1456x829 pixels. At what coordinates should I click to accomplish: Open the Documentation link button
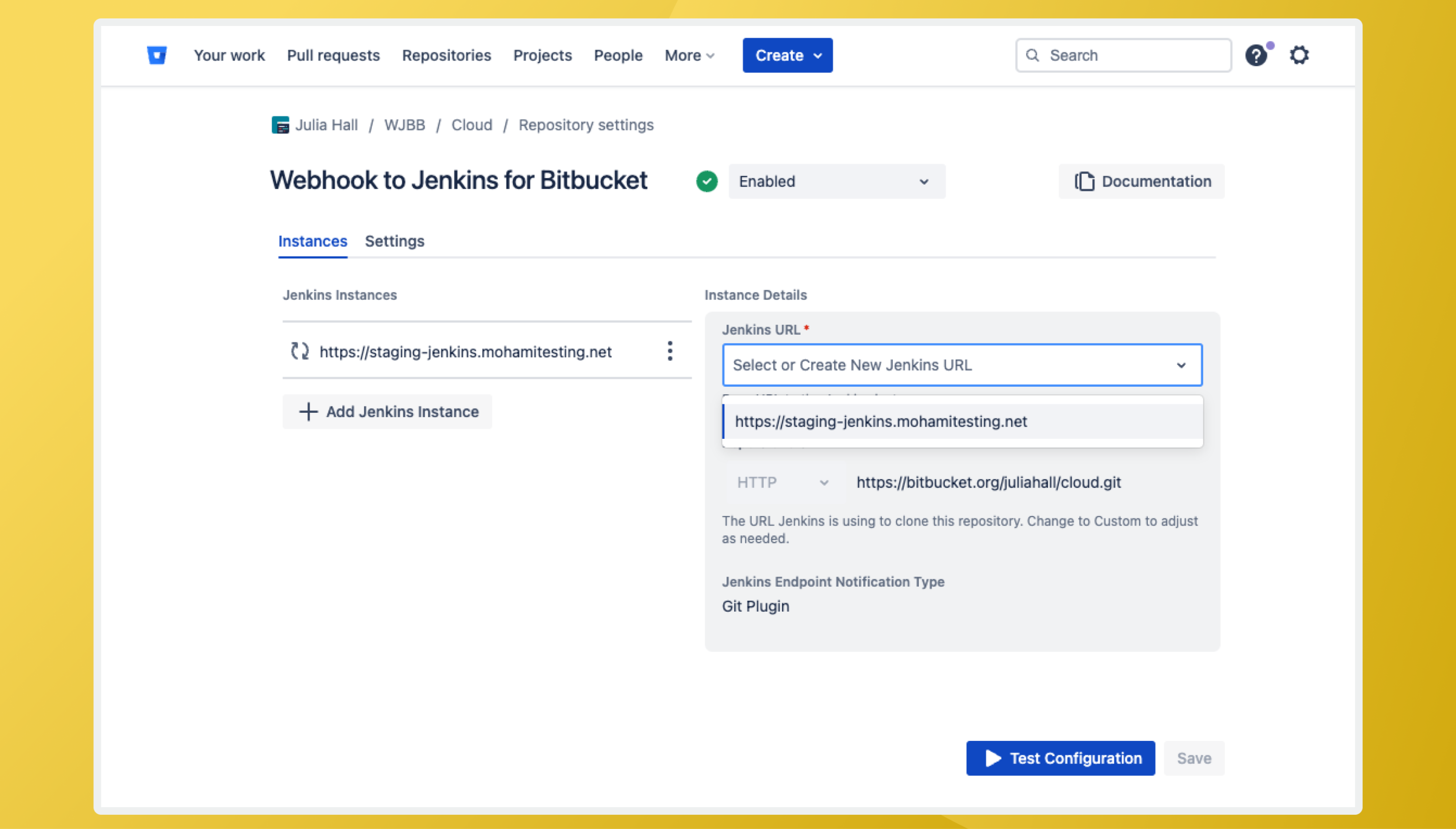click(1141, 182)
